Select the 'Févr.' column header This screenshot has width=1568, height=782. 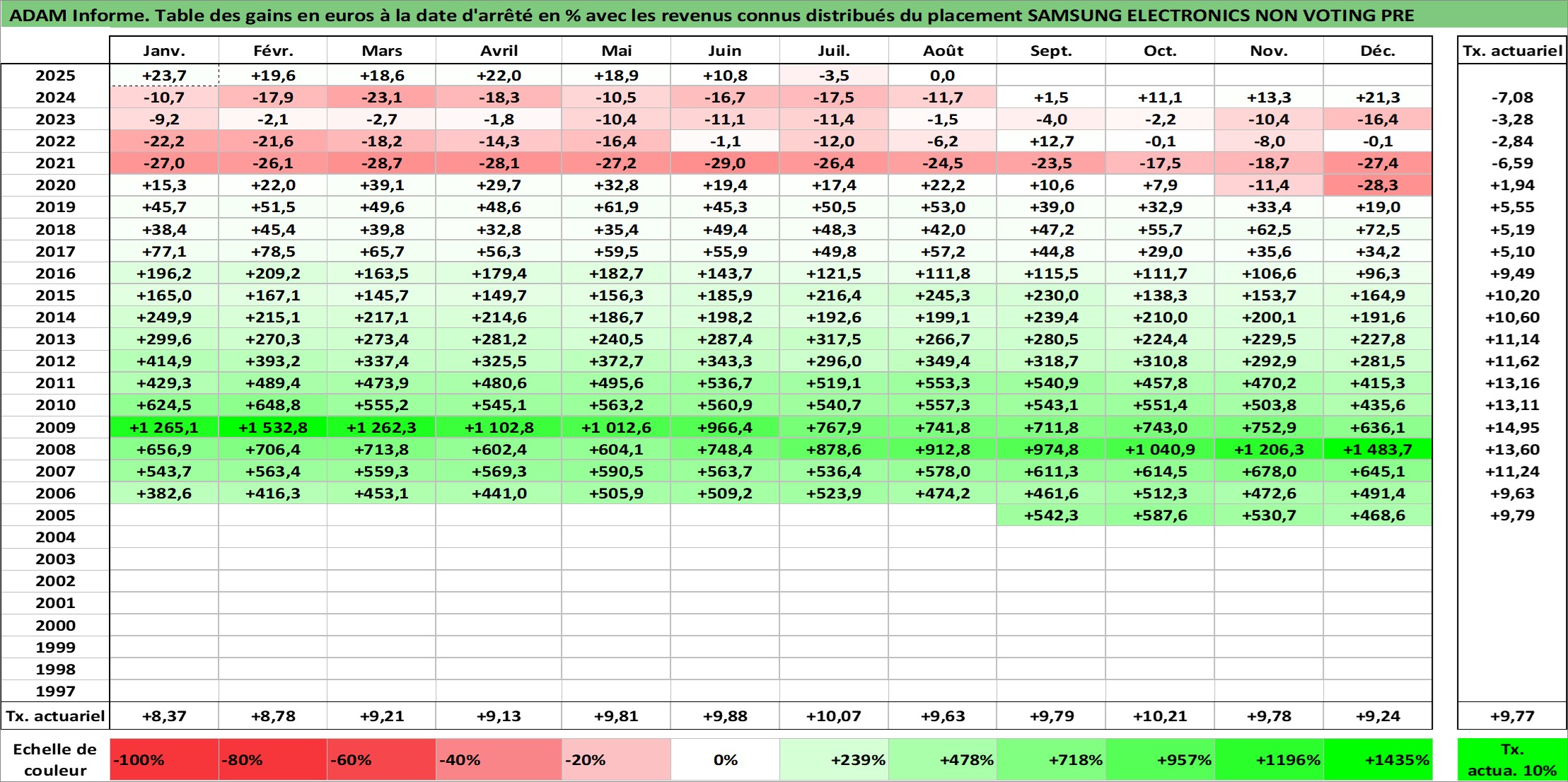pos(273,51)
